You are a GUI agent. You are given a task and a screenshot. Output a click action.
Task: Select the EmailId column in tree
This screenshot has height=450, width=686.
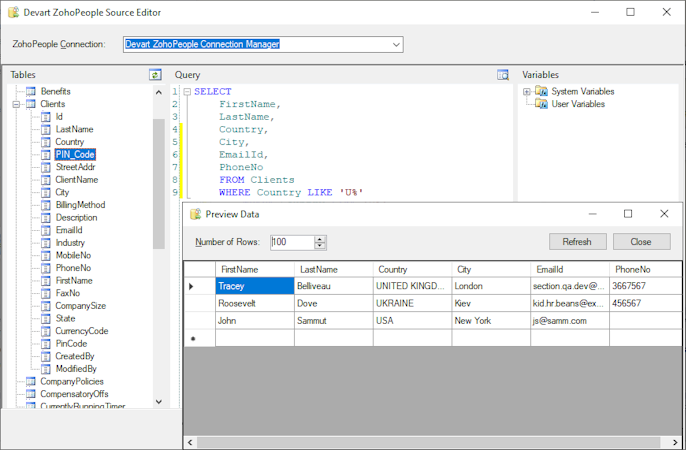pyautogui.click(x=68, y=230)
